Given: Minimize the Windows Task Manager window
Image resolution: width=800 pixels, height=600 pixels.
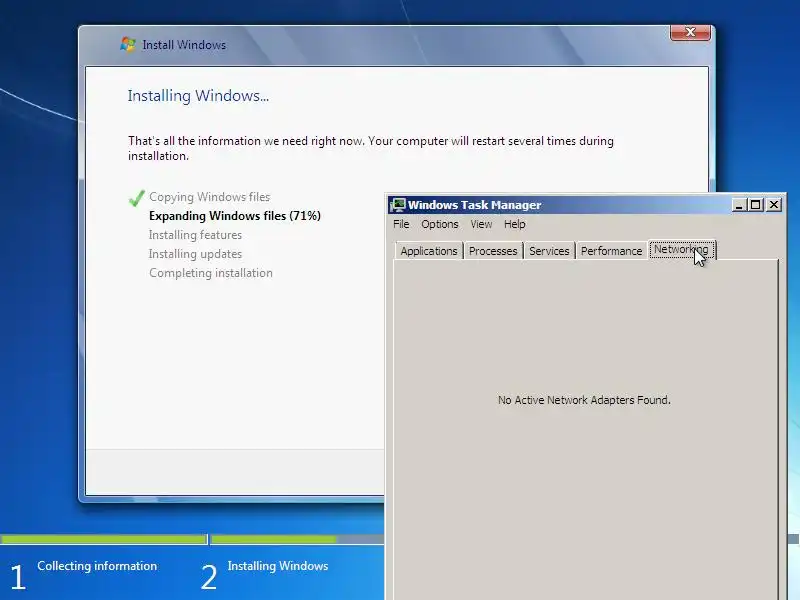Looking at the screenshot, I should (x=739, y=205).
